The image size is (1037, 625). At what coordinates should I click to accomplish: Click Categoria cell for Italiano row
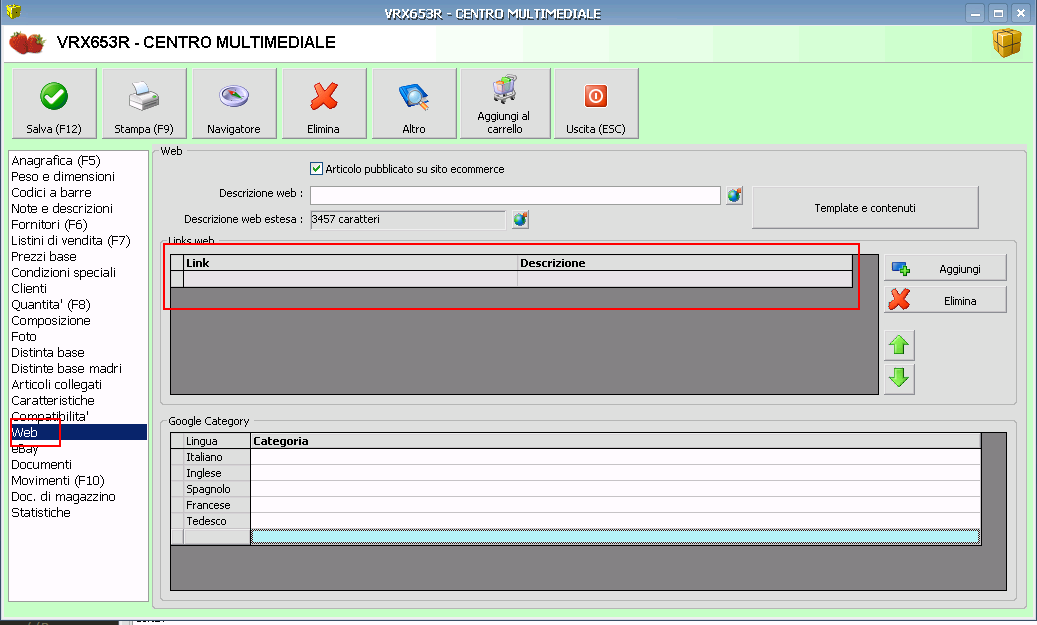coord(615,457)
